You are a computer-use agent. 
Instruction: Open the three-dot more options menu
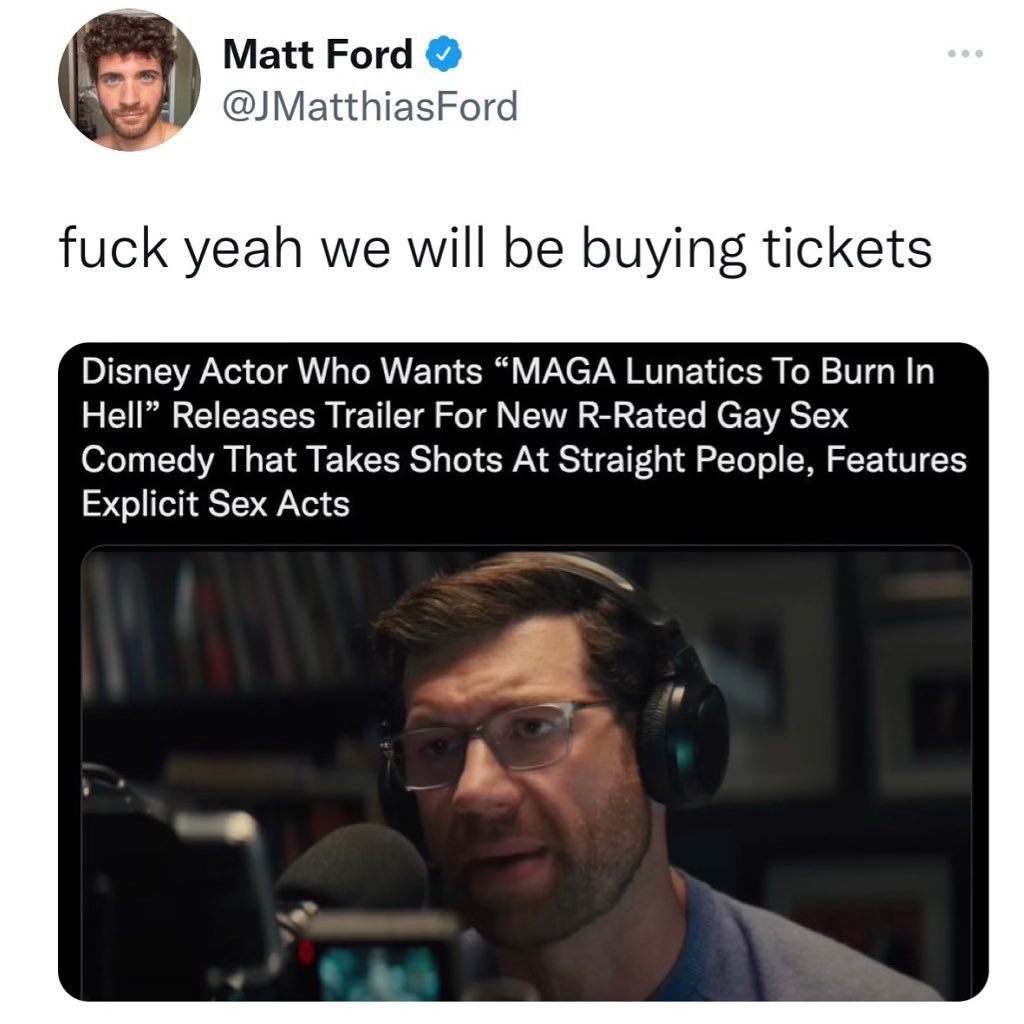point(966,54)
